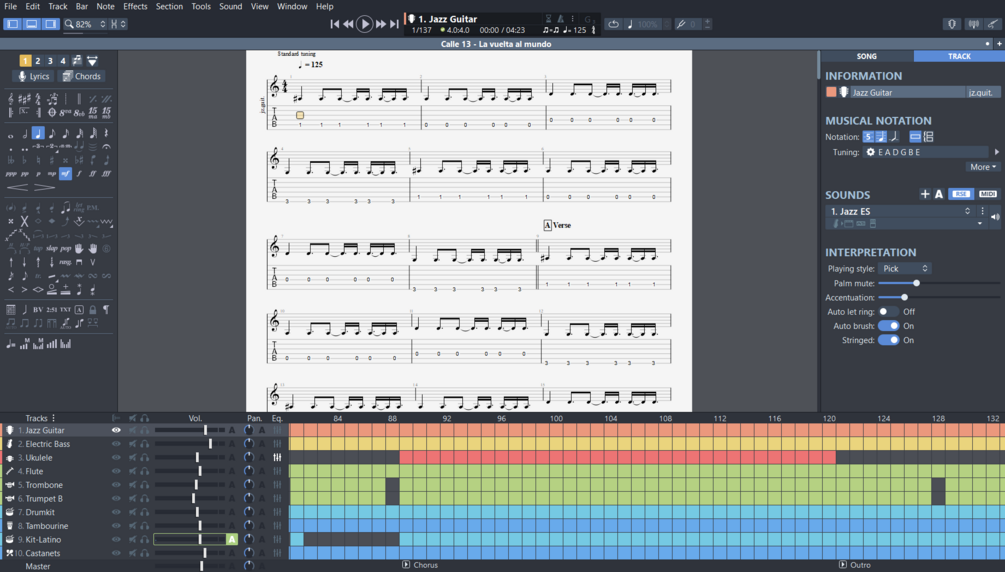
Task: Click the 2:51 timer icon
Action: [x=51, y=310]
